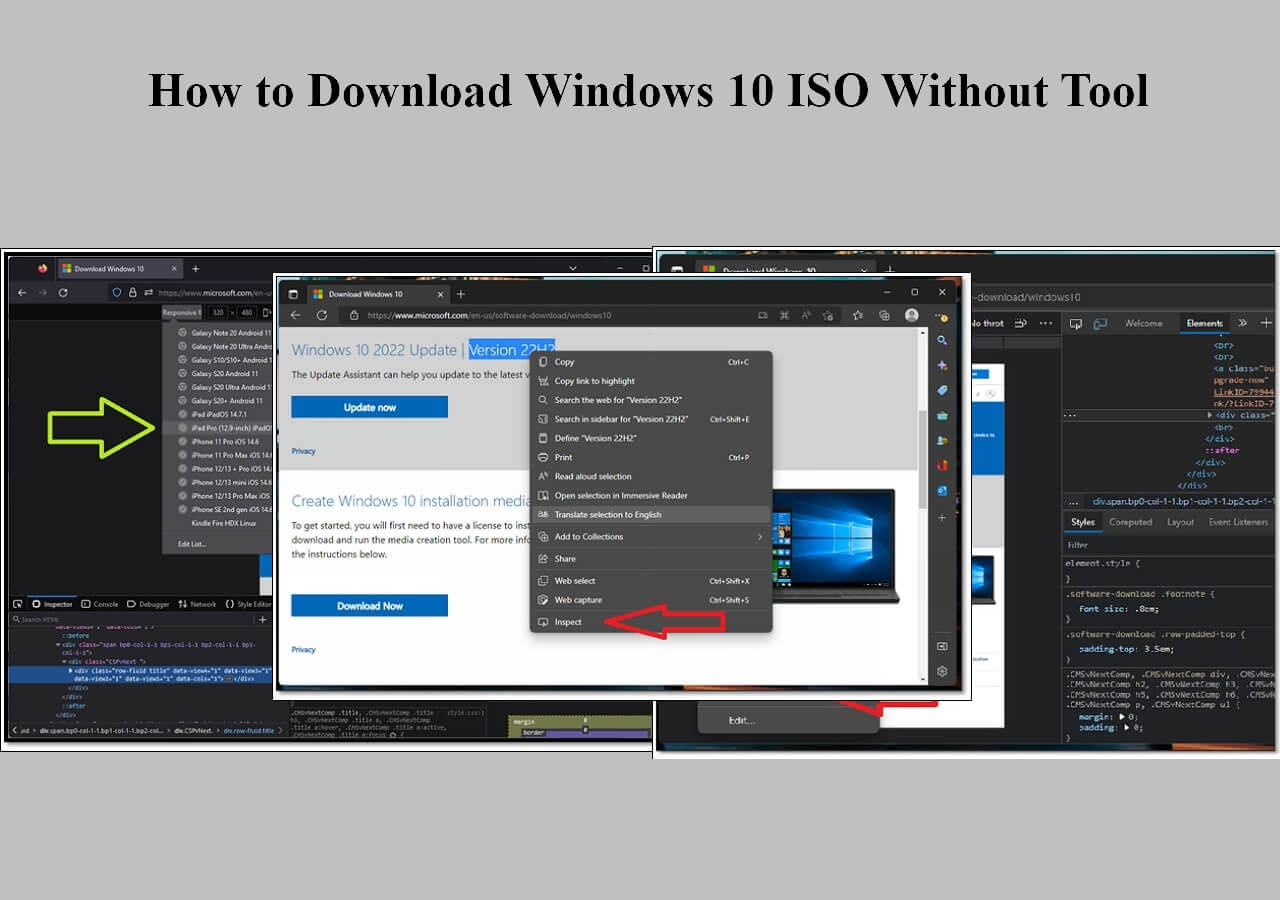Collapse the CSPvNext div node in Firefox Inspector
The height and width of the screenshot is (900, 1280).
[x=64, y=662]
